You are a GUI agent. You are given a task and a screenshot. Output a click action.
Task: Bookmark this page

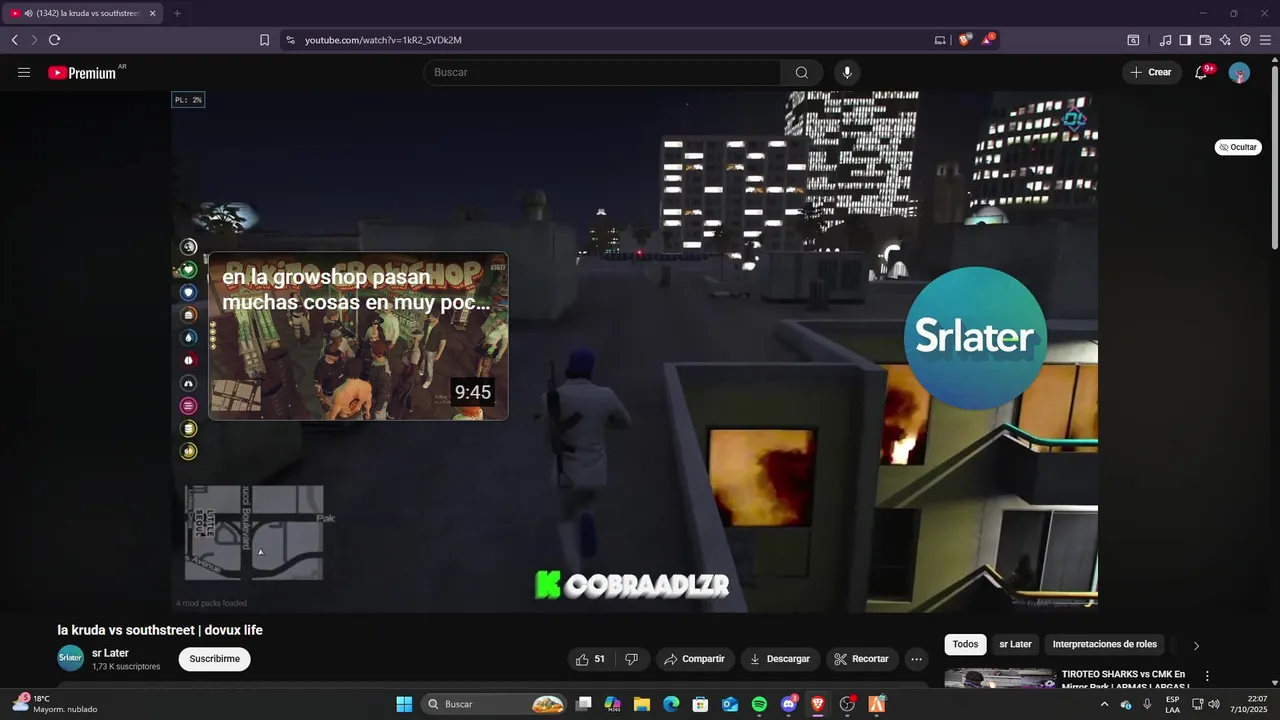pyautogui.click(x=264, y=40)
